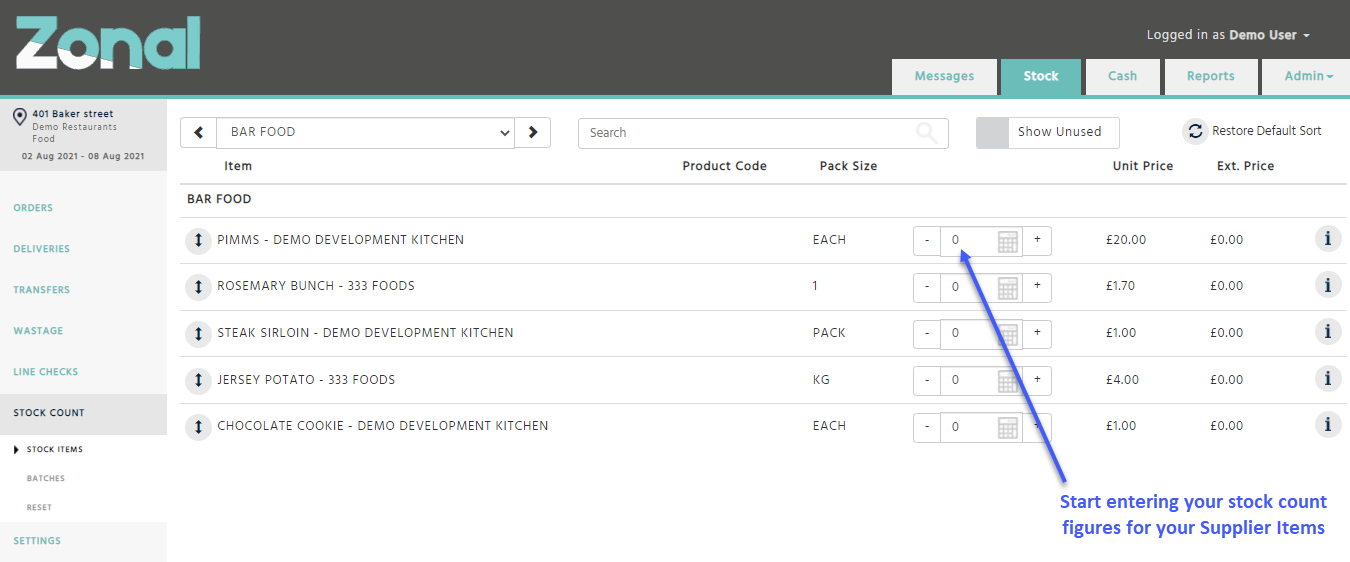Increase the Rosemary Bunch count with plus
This screenshot has width=1350, height=562.
click(x=1037, y=287)
